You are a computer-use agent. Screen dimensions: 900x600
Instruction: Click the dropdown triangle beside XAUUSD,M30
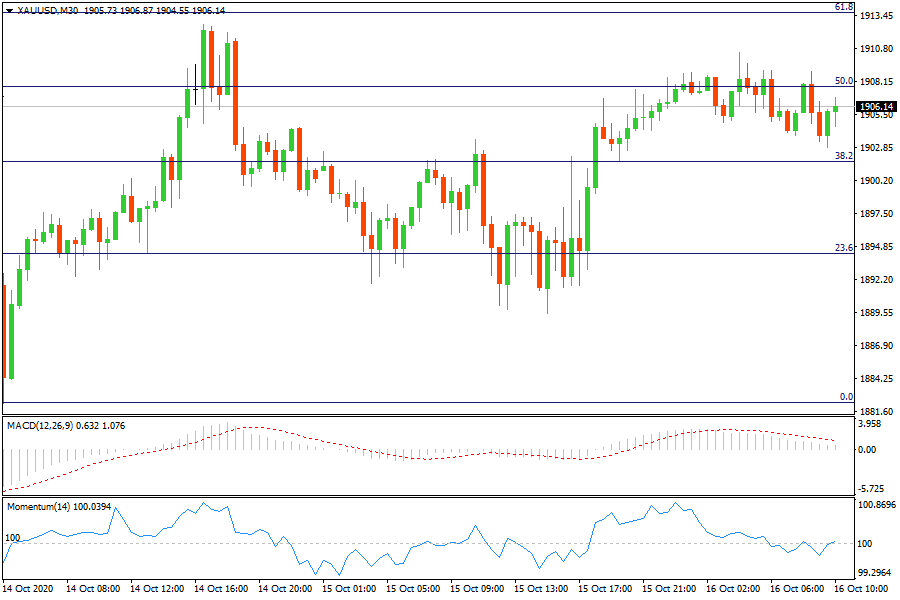(x=10, y=9)
